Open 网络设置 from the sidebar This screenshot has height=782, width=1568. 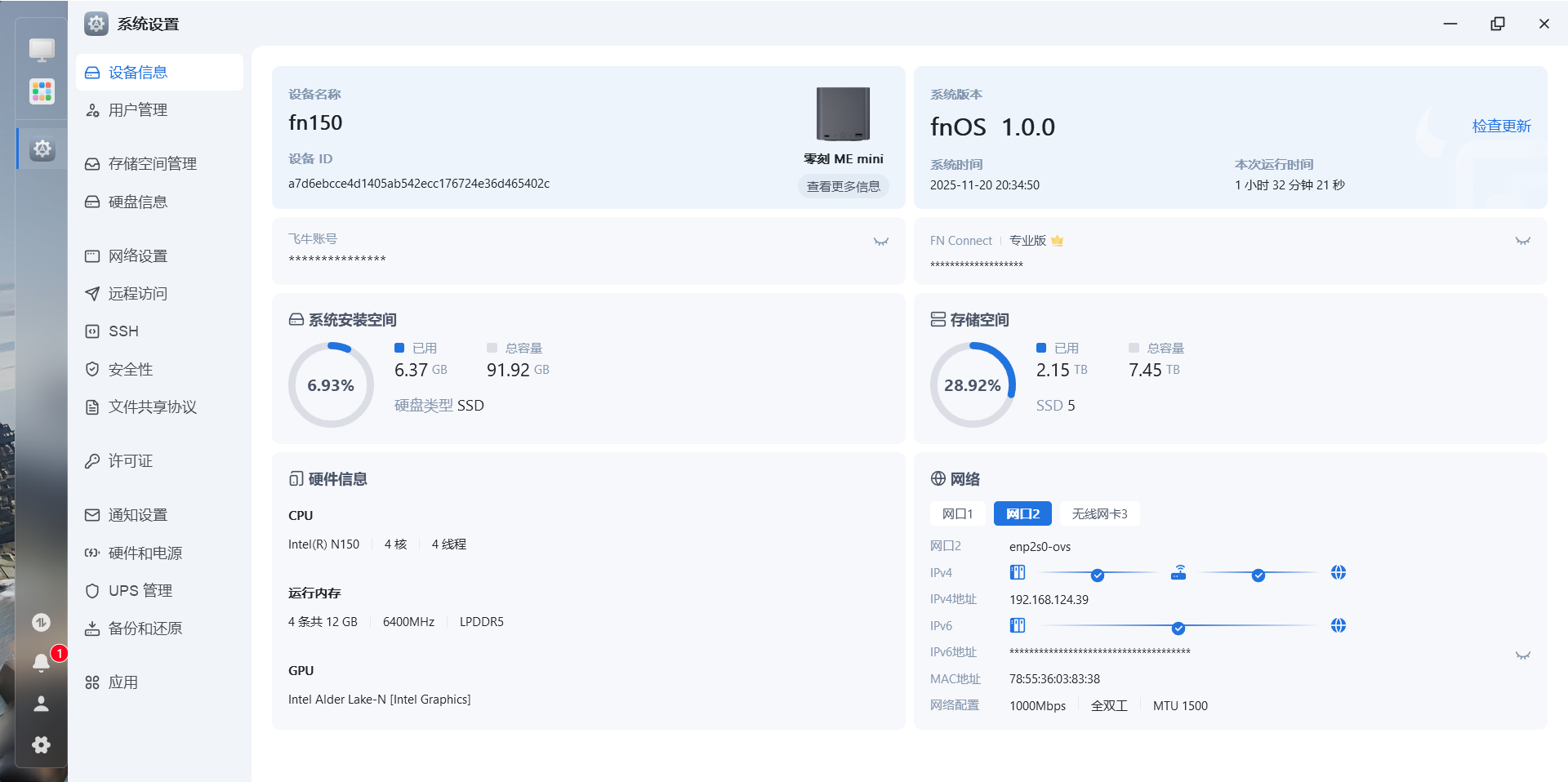(137, 256)
